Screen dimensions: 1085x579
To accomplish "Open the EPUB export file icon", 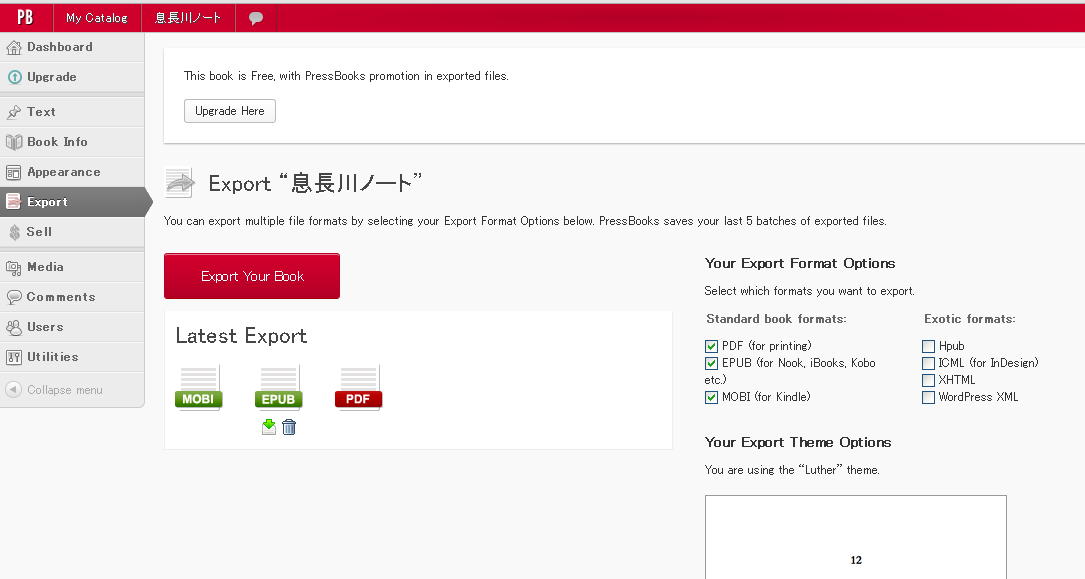I will (x=278, y=388).
